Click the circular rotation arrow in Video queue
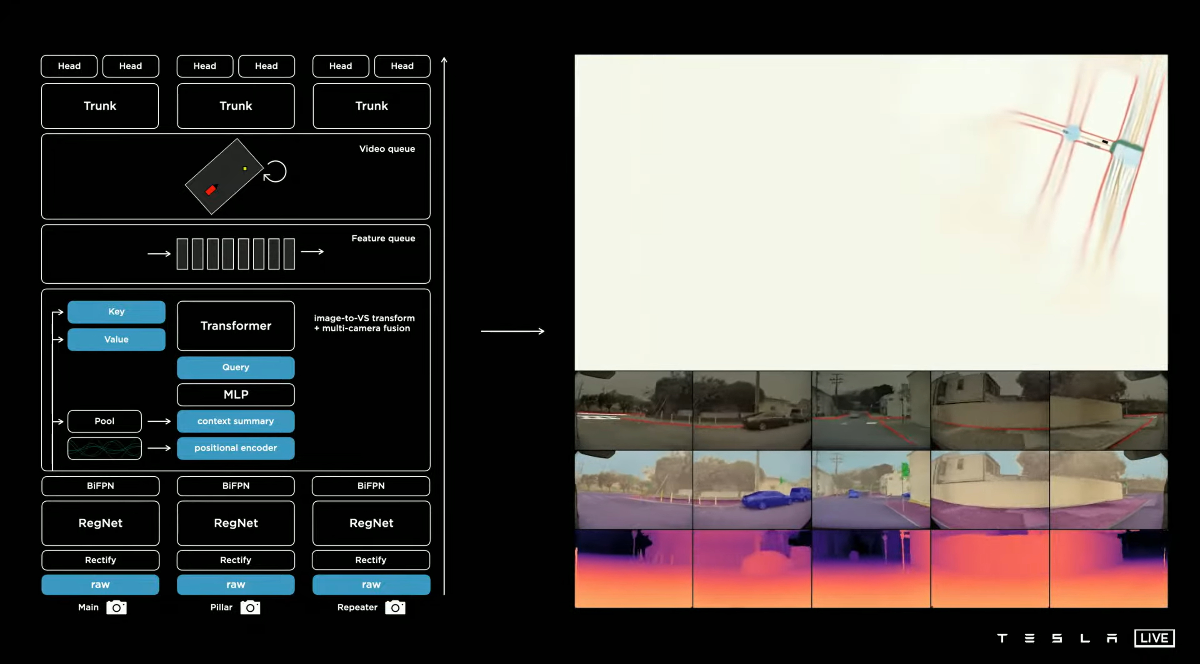This screenshot has width=1200, height=664. point(275,172)
